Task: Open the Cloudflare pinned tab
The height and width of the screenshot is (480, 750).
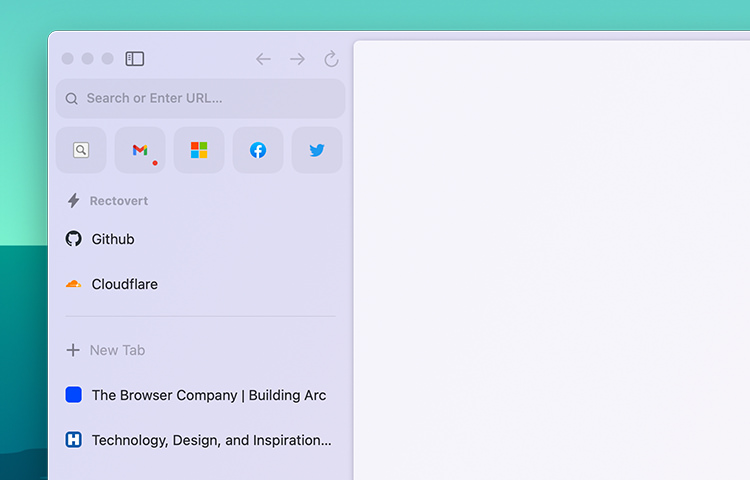Action: tap(200, 284)
